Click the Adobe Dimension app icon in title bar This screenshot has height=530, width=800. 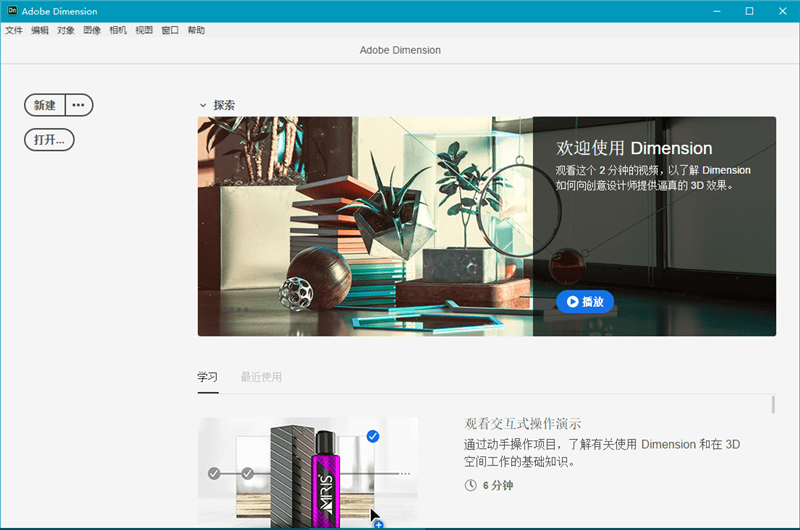[x=12, y=11]
